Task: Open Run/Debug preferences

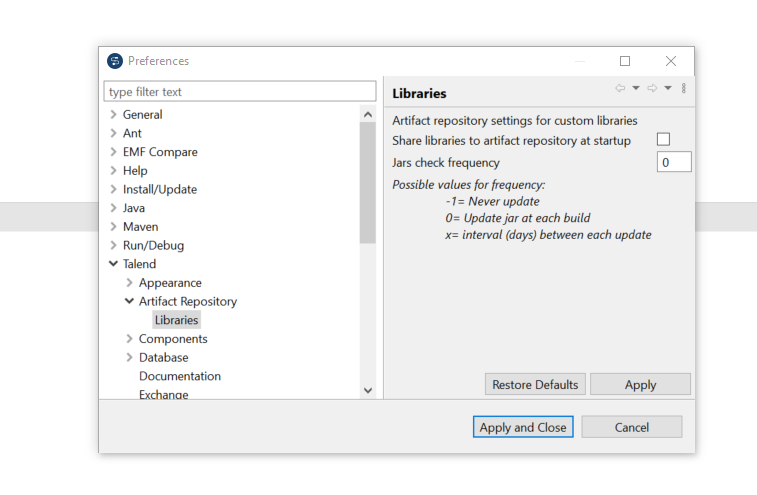Action: coord(154,245)
